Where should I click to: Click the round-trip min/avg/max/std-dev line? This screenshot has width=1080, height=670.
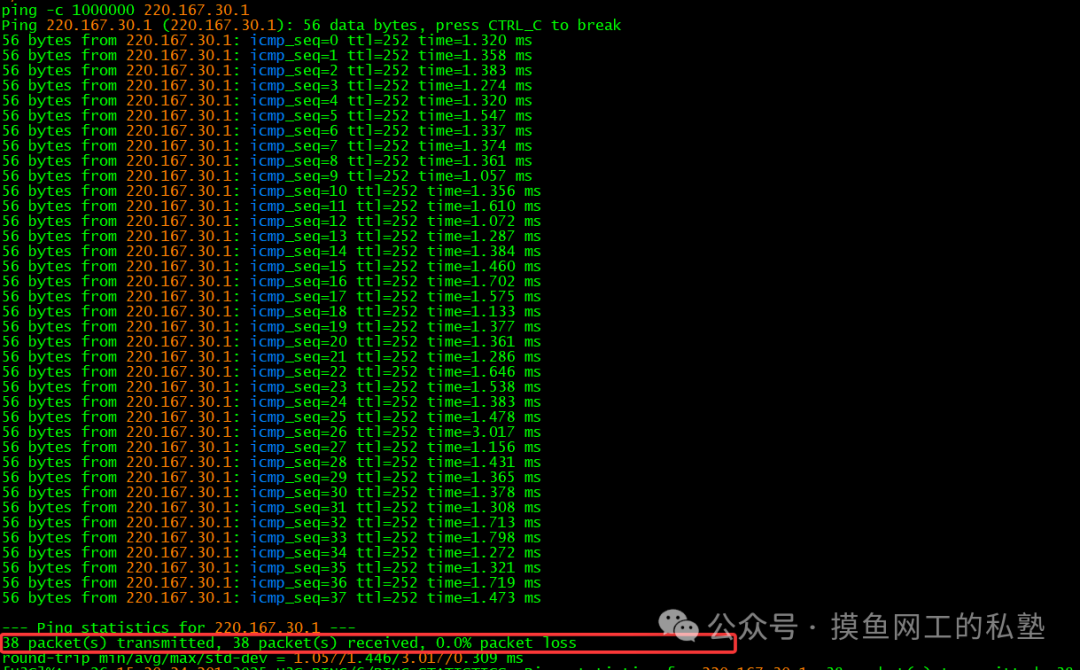pyautogui.click(x=262, y=658)
